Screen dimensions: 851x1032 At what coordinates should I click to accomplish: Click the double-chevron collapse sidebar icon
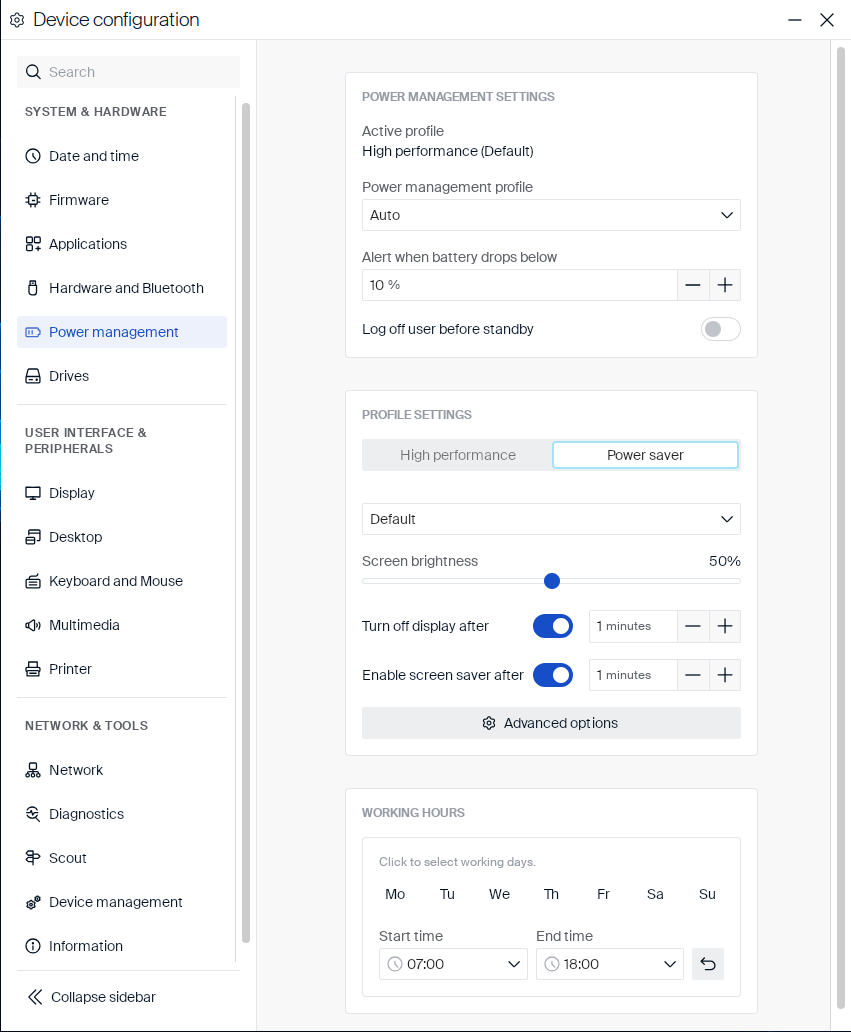click(x=35, y=997)
